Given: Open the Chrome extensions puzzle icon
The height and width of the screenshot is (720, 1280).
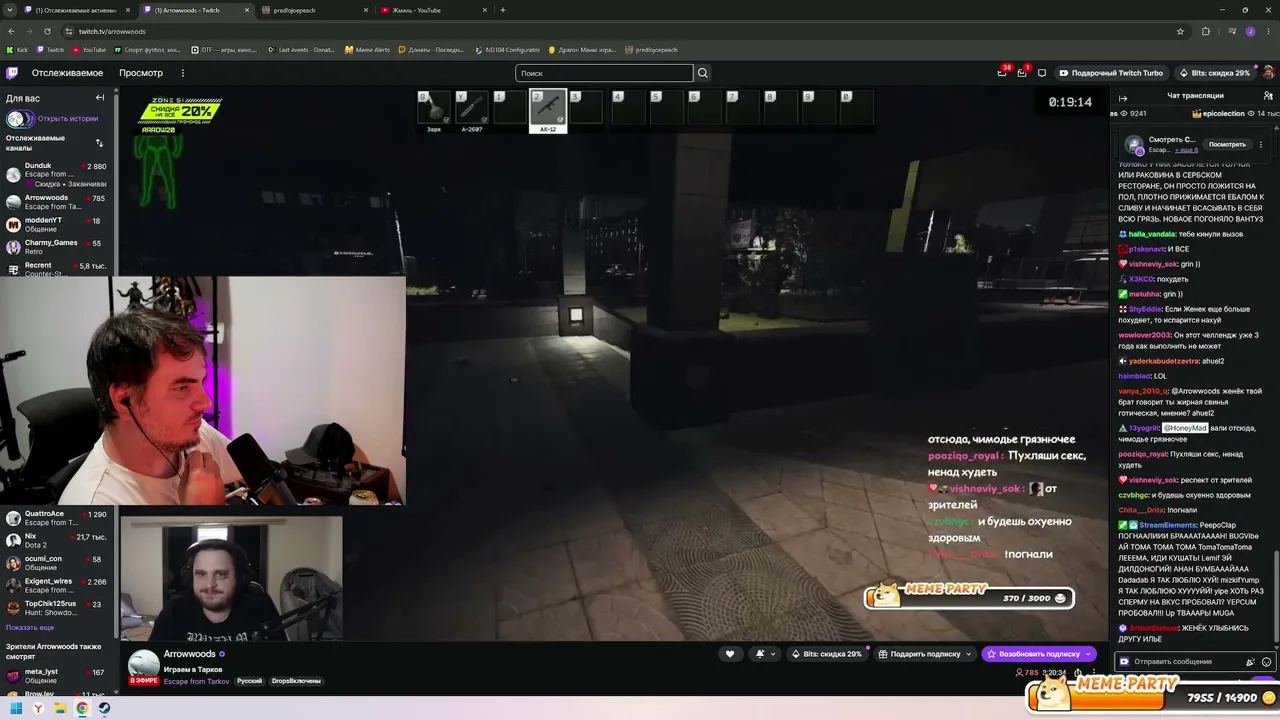Looking at the screenshot, I should (1205, 31).
